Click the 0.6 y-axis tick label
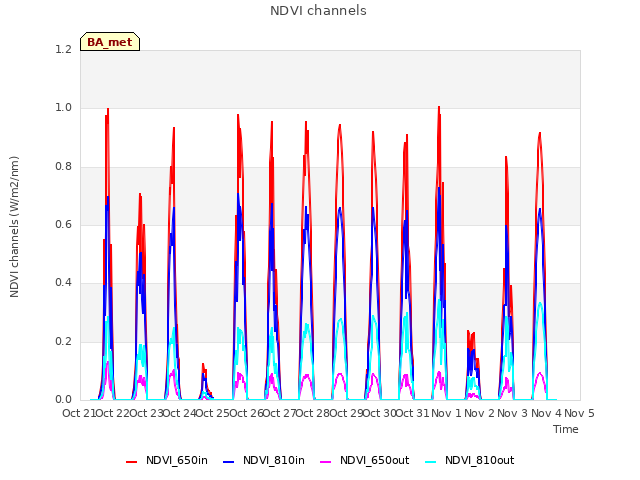Image resolution: width=640 pixels, height=480 pixels. pos(63,224)
